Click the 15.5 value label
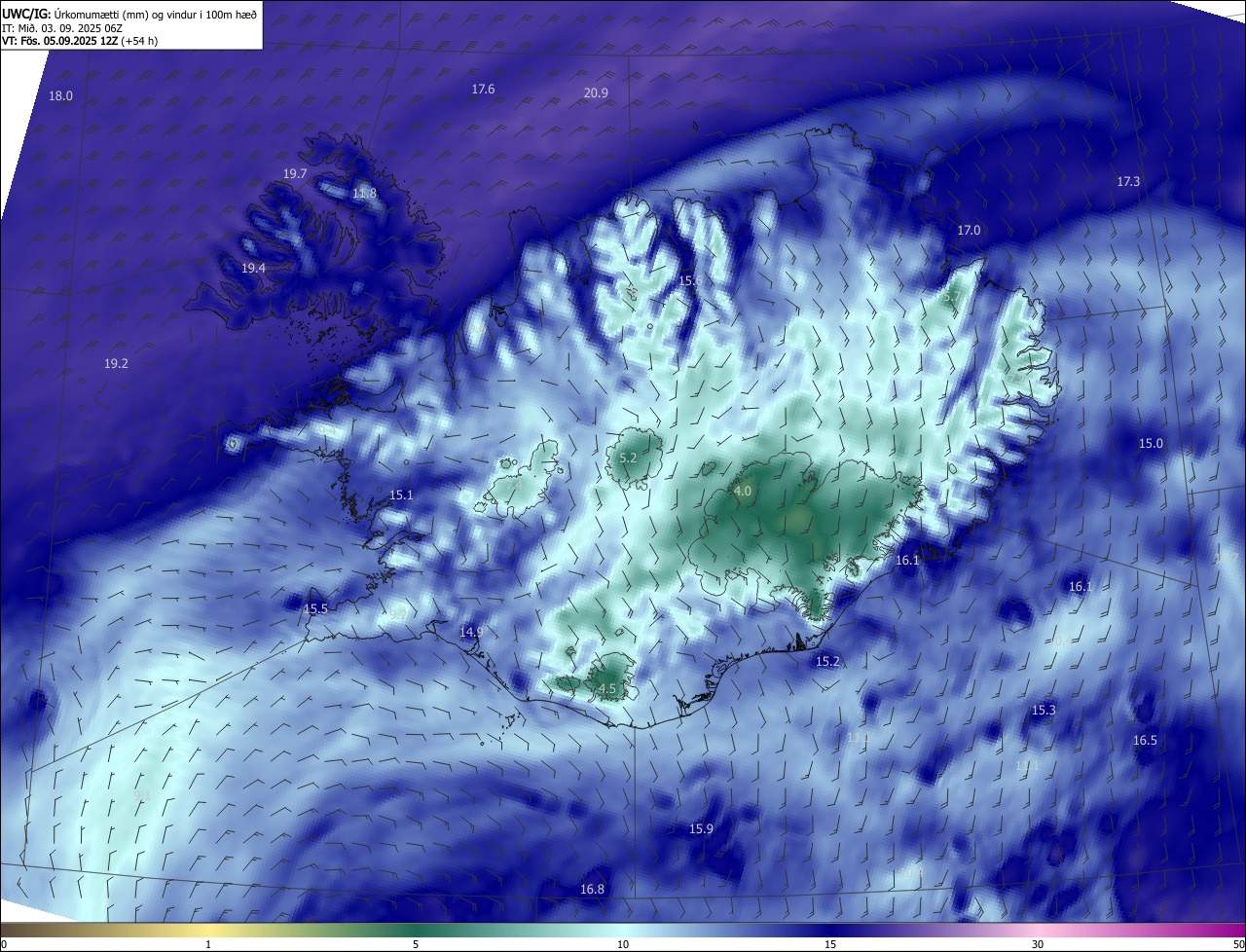This screenshot has width=1246, height=952. pyautogui.click(x=316, y=608)
